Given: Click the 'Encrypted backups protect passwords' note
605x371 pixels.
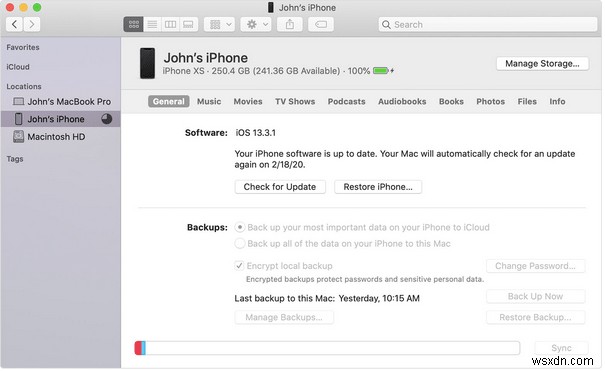Looking at the screenshot, I should tap(365, 279).
